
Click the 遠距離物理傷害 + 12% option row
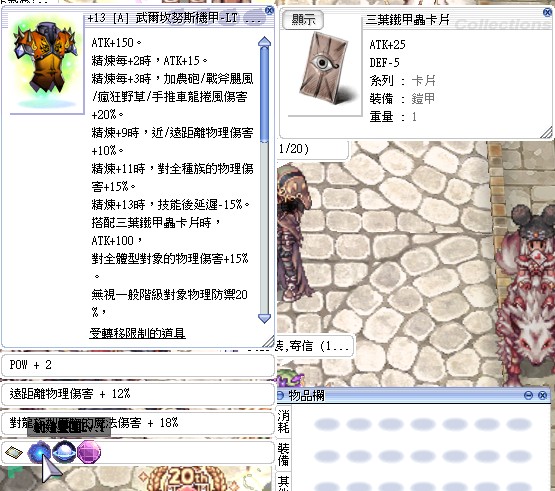[x=138, y=394]
